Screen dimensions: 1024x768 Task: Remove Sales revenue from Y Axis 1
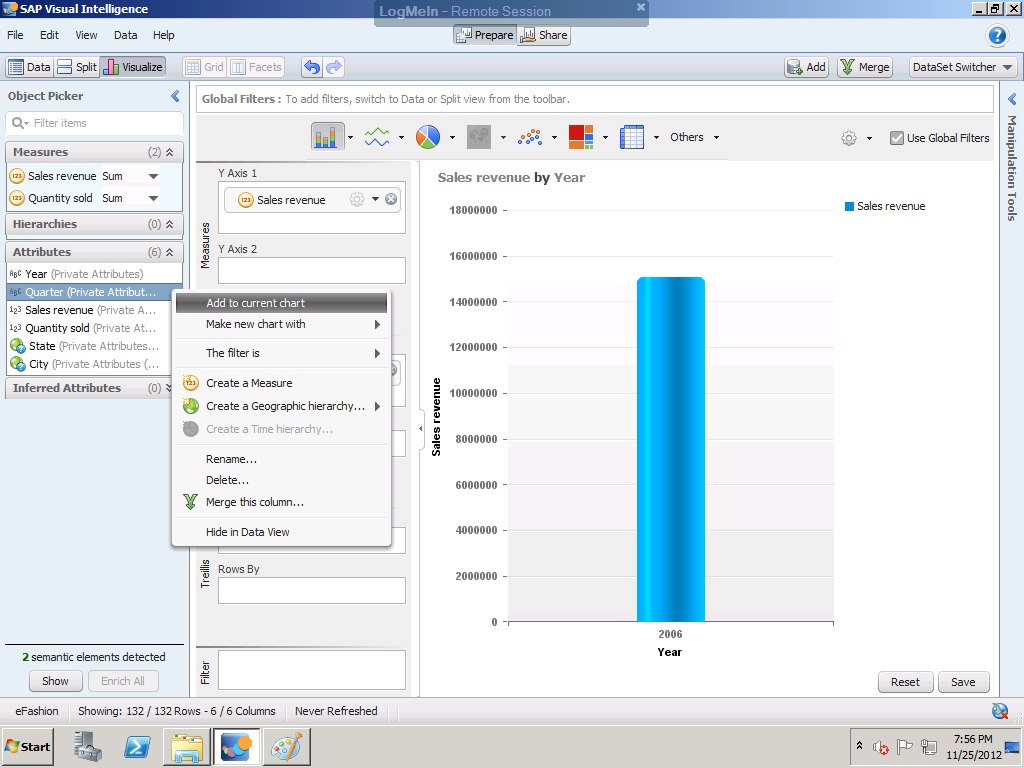(391, 199)
